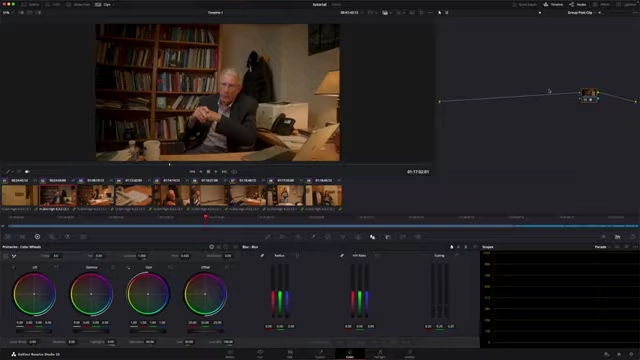Mute viewer audio with speaker icon

click(27, 172)
